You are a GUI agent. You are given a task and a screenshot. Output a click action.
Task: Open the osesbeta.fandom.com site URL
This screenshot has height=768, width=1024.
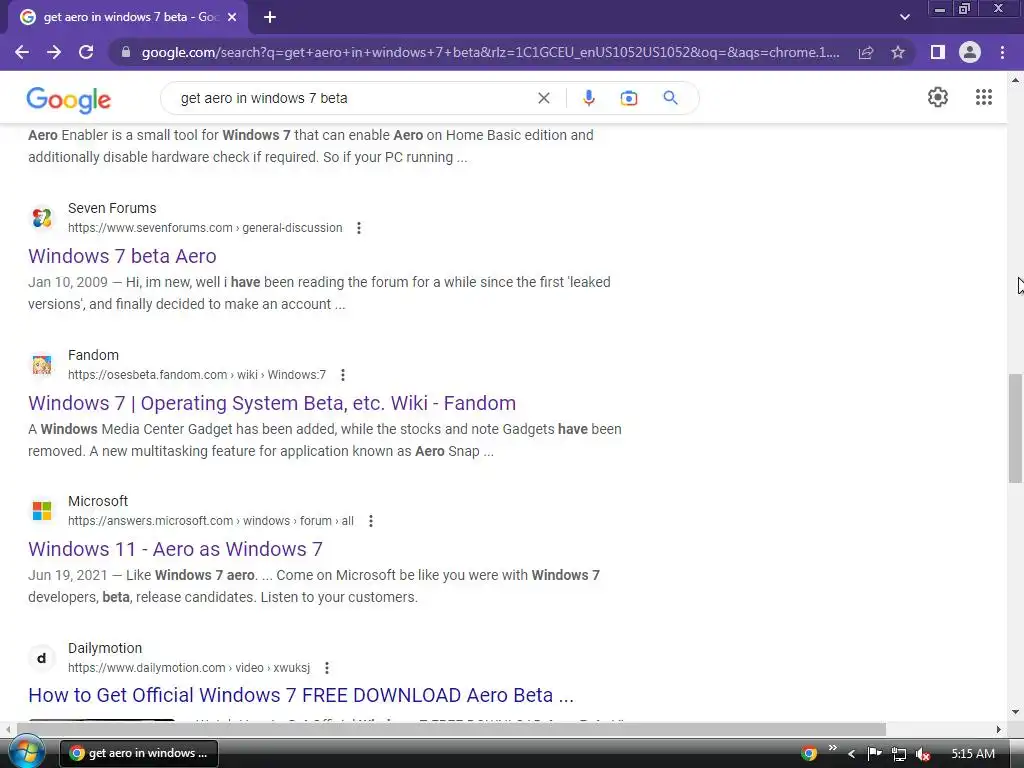click(x=197, y=375)
